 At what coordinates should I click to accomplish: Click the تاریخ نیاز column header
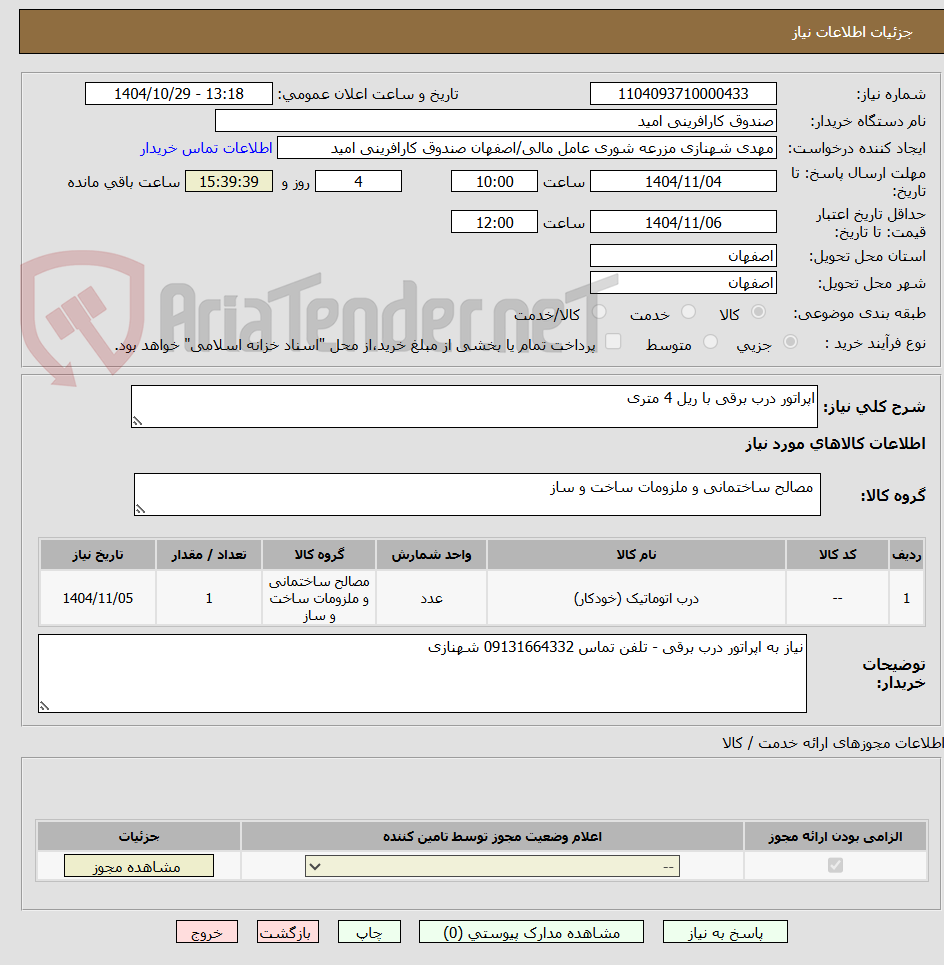tap(98, 555)
